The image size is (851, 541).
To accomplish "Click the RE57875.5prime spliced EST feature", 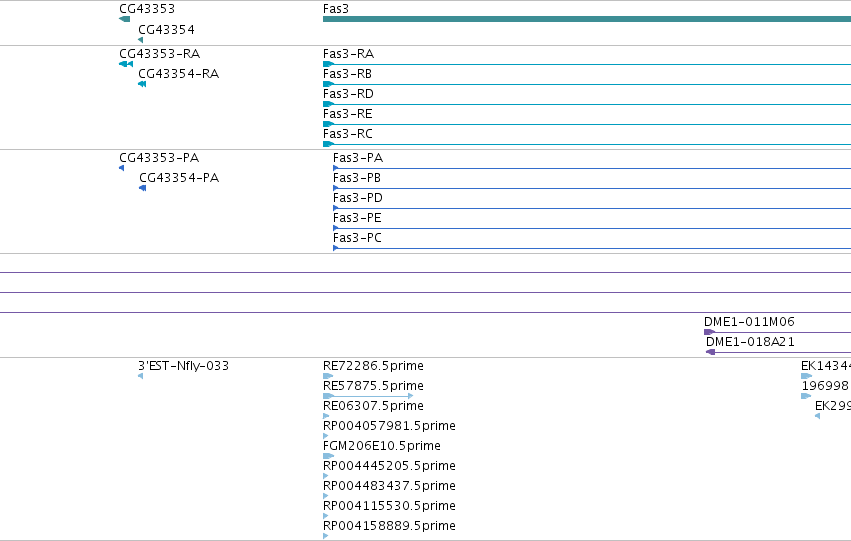I will click(368, 396).
